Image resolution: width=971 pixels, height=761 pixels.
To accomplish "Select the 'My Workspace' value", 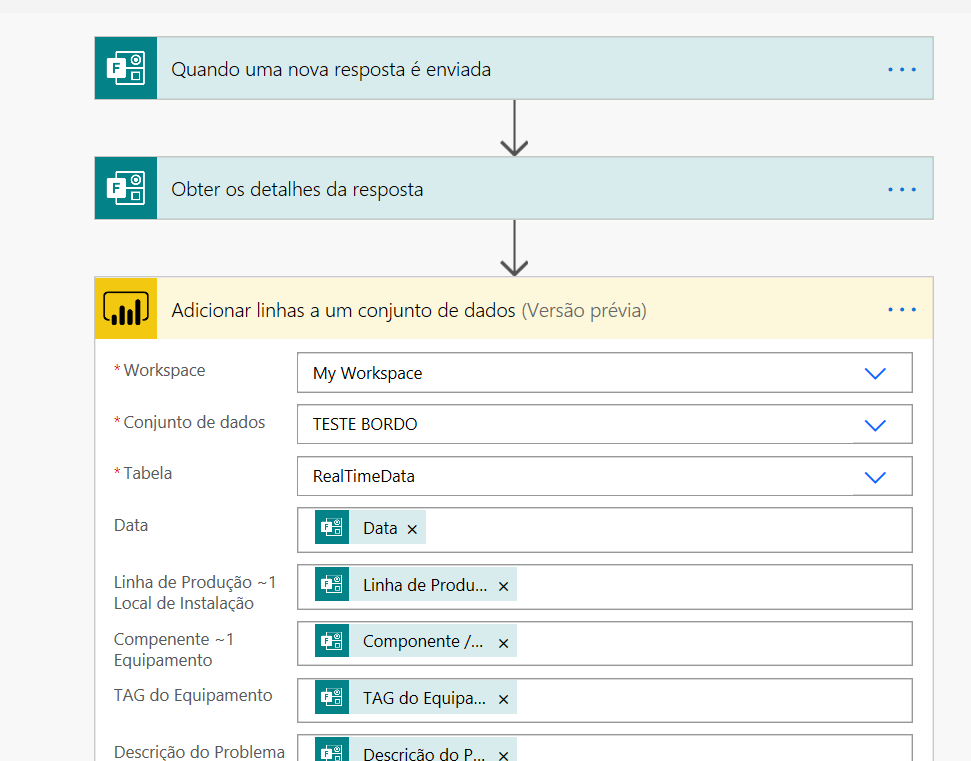I will 367,373.
